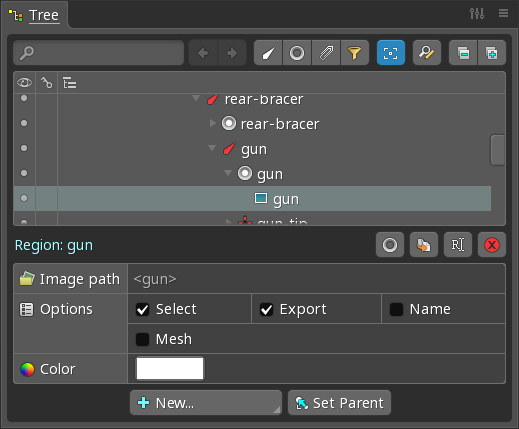
Task: Expand all tree nodes
Action: pyautogui.click(x=492, y=53)
